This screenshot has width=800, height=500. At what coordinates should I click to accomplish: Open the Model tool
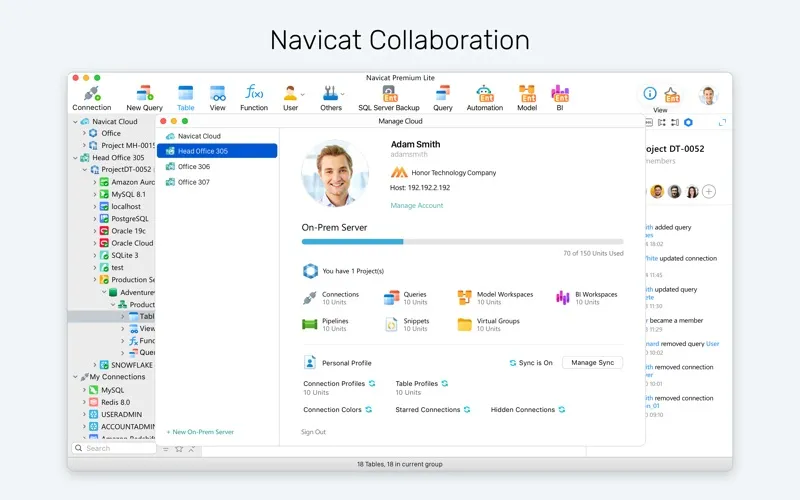pos(527,98)
